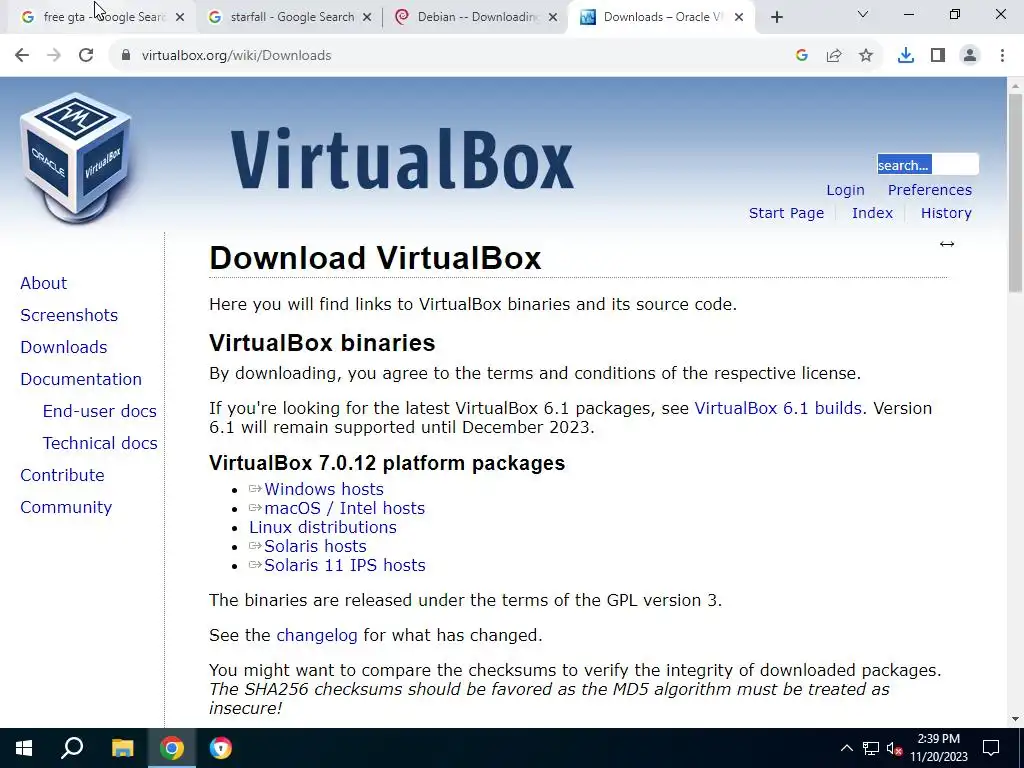Image resolution: width=1024 pixels, height=768 pixels.
Task: Download the Solaris hosts package
Action: [x=315, y=546]
